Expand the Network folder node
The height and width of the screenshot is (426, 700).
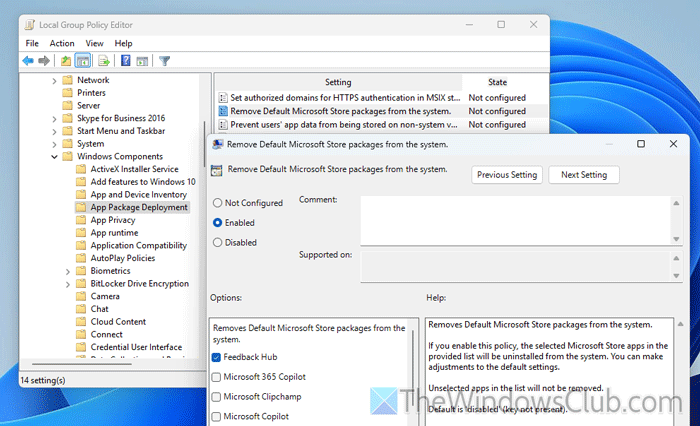coord(54,80)
